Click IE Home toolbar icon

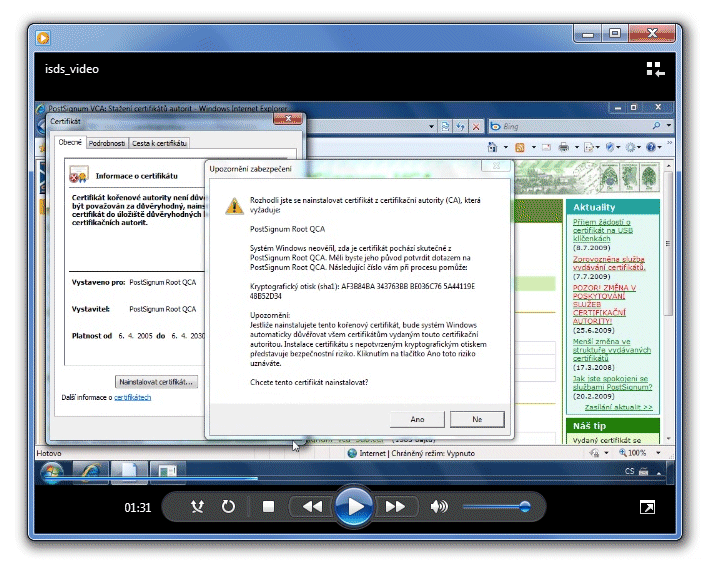(x=492, y=147)
